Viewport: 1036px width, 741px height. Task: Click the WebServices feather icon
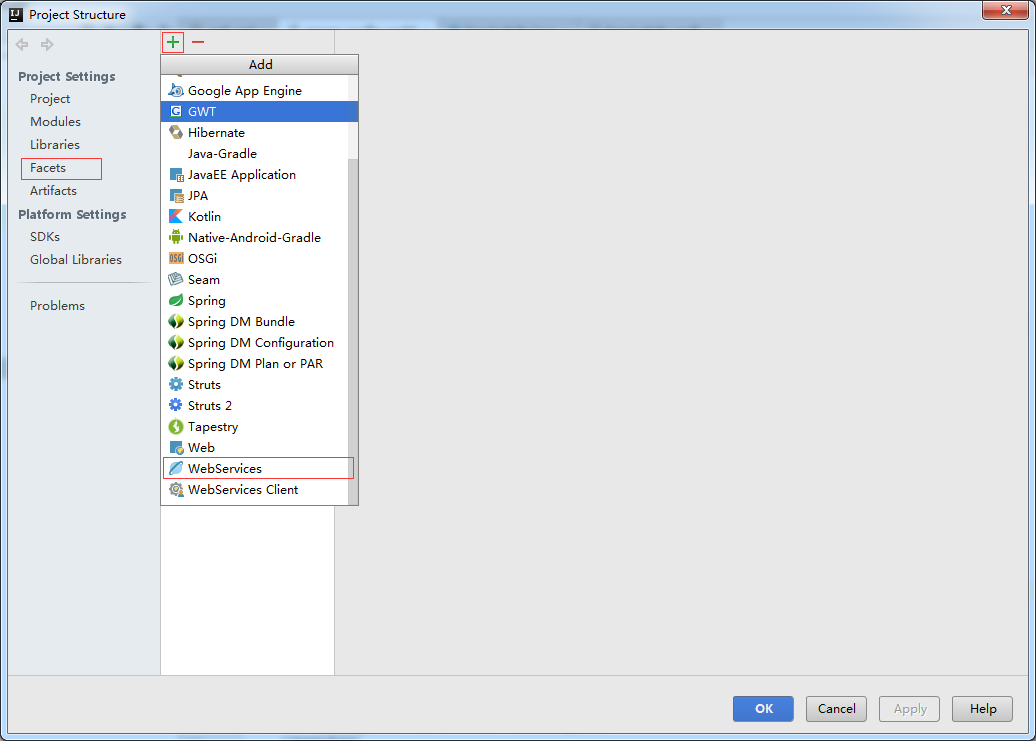[x=176, y=468]
